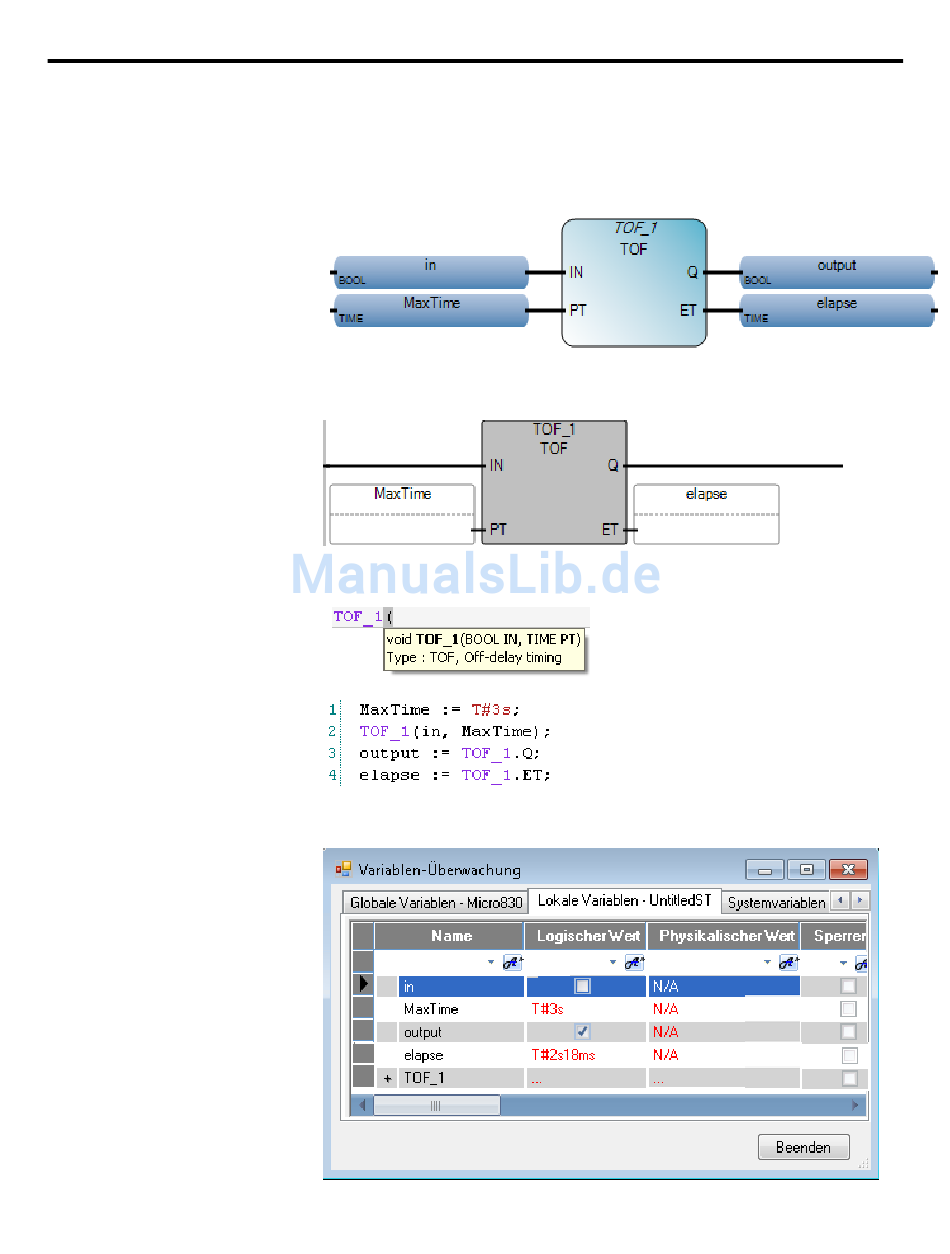Switch to the Systemvariablen tab
The height and width of the screenshot is (1254, 950).
[x=776, y=902]
